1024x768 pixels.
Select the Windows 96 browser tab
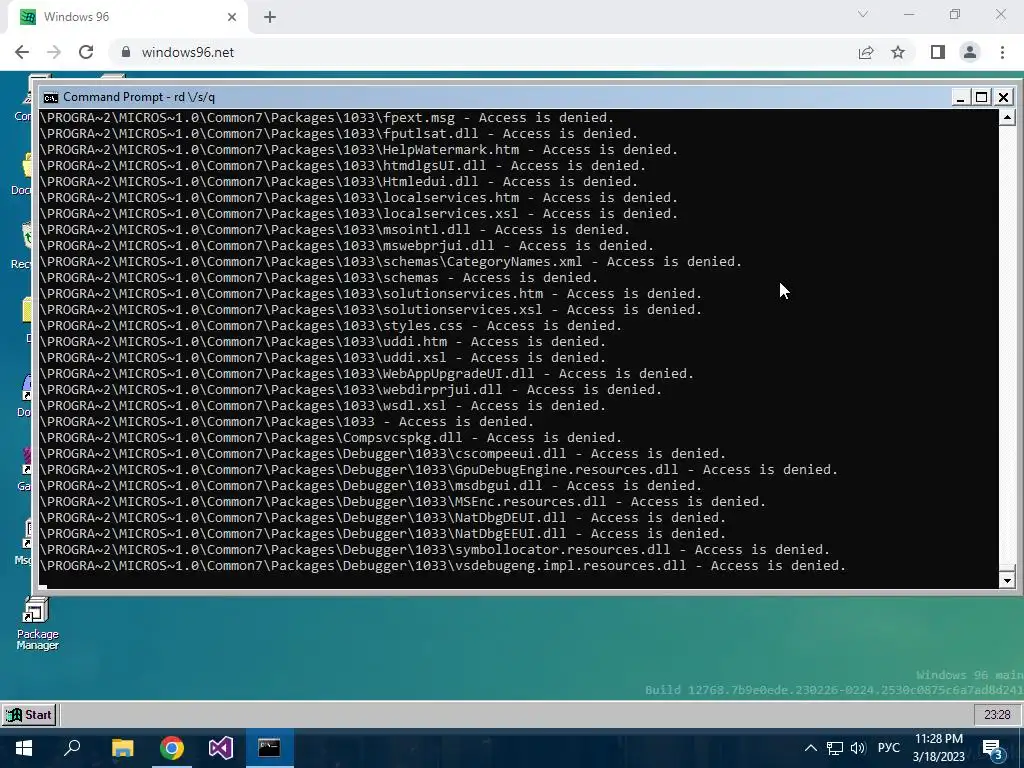point(127,17)
